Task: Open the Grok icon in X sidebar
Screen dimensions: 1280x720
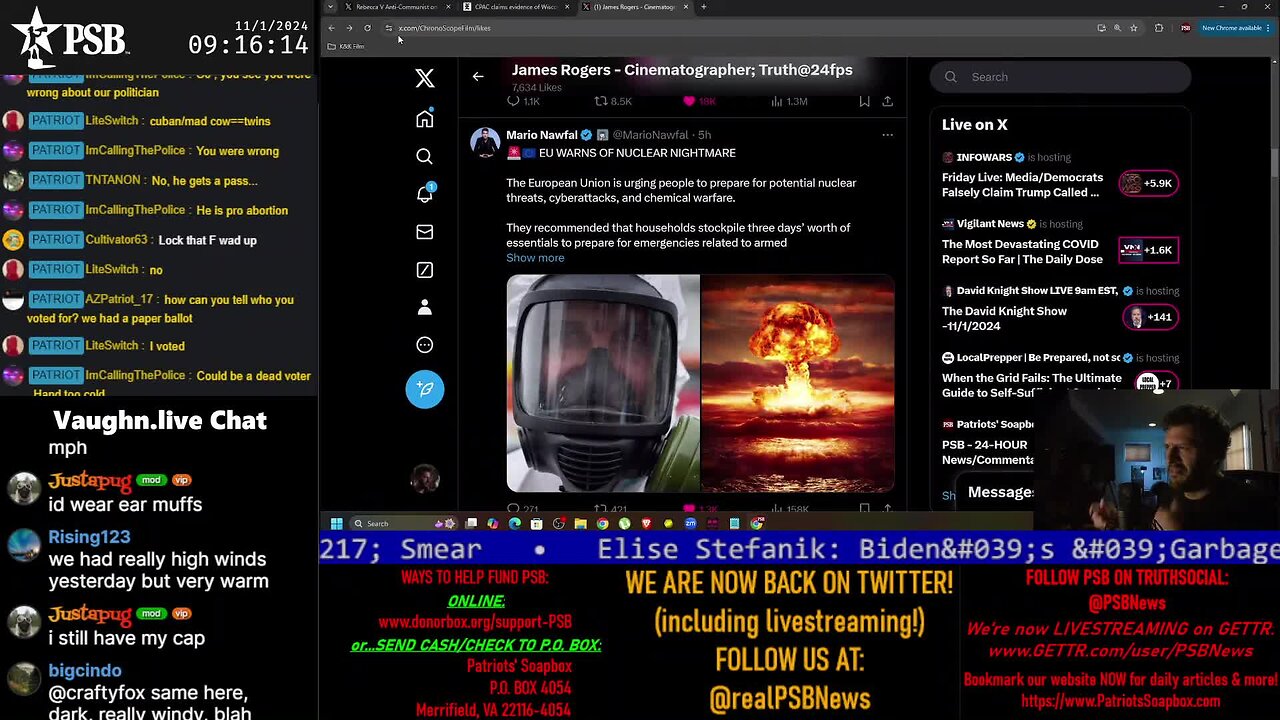Action: coord(425,270)
